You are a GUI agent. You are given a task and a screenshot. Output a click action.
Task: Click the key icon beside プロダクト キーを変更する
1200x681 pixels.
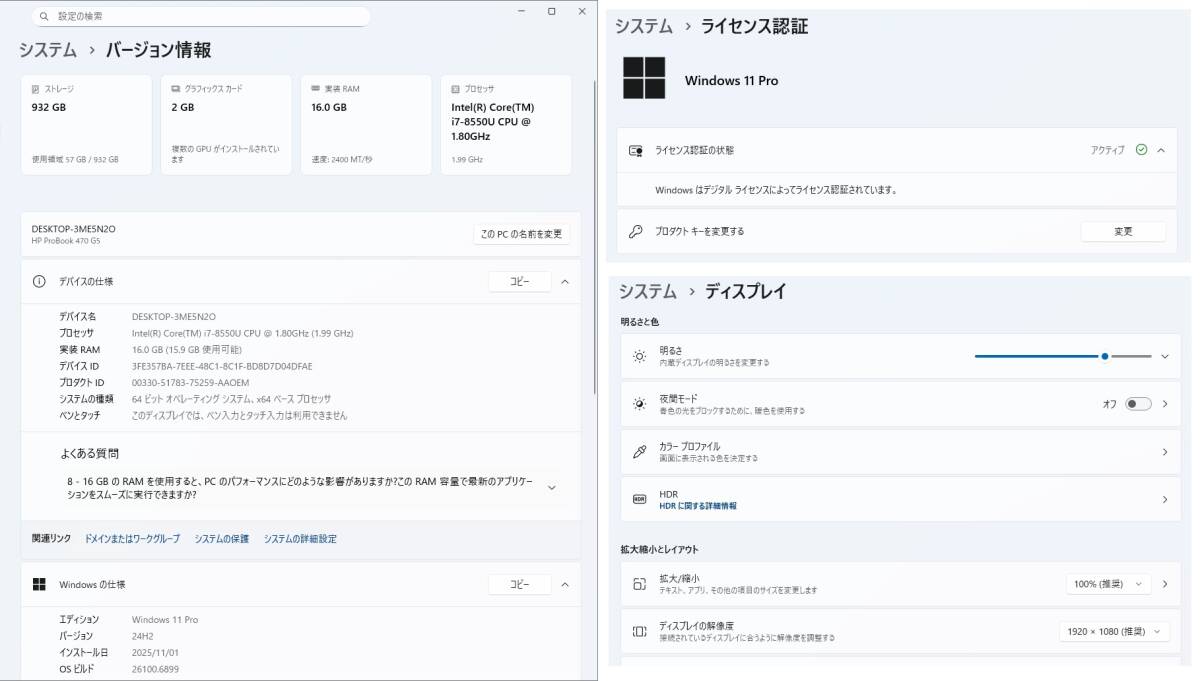[x=636, y=231]
